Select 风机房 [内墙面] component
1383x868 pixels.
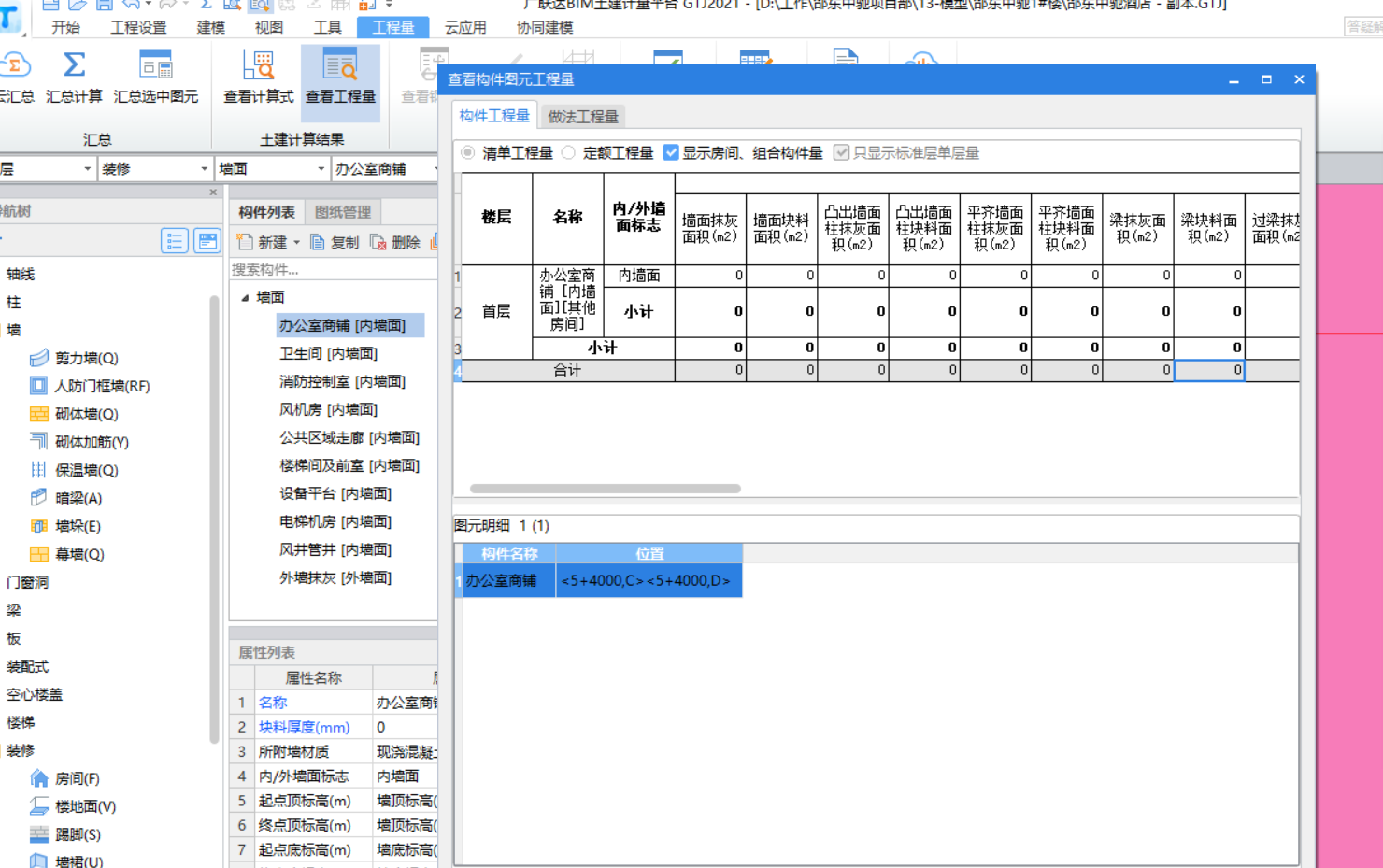328,409
